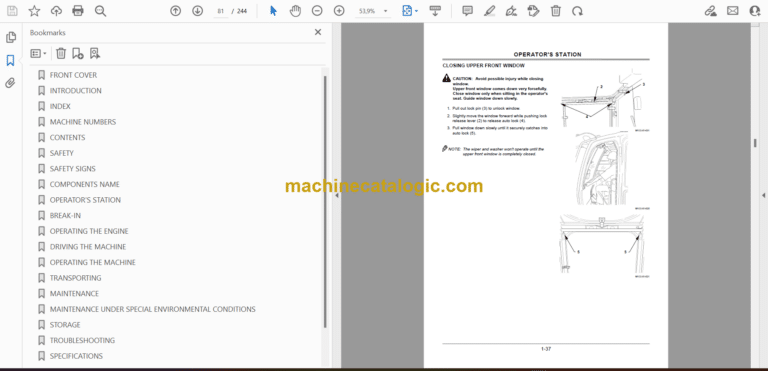Click the find current bookmark icon
The width and height of the screenshot is (768, 371).
[95, 53]
